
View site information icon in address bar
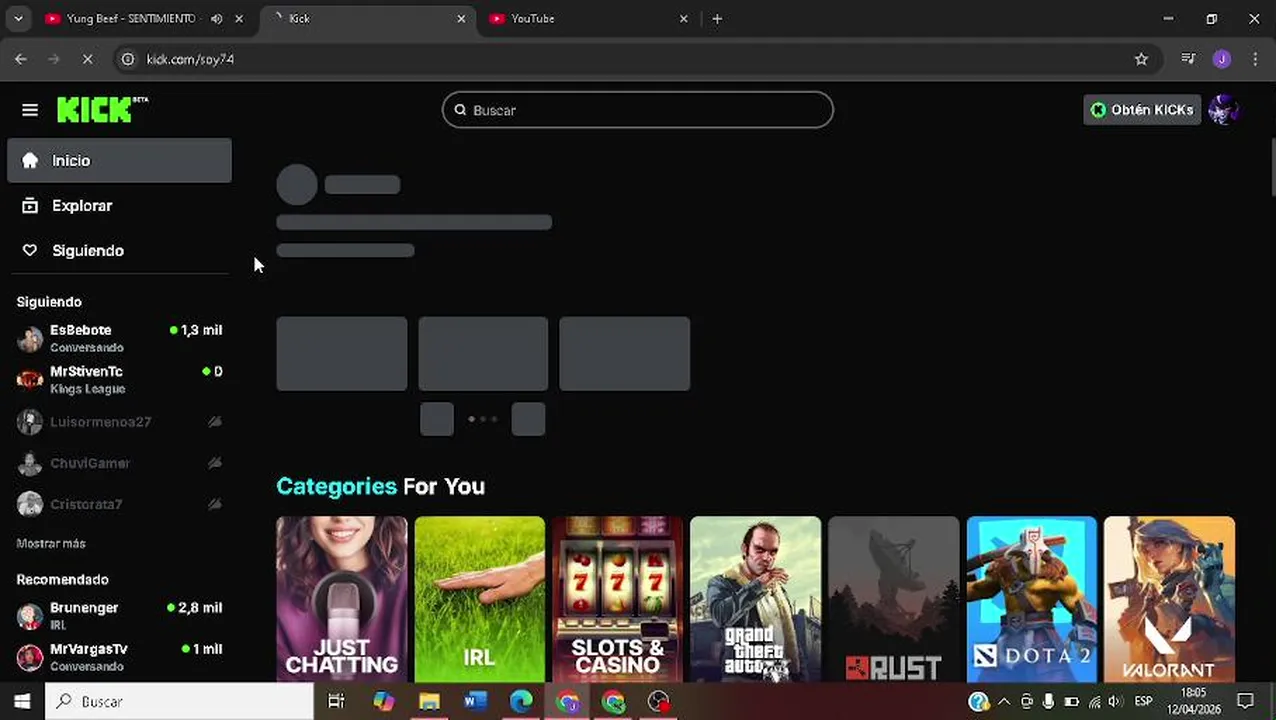click(128, 59)
